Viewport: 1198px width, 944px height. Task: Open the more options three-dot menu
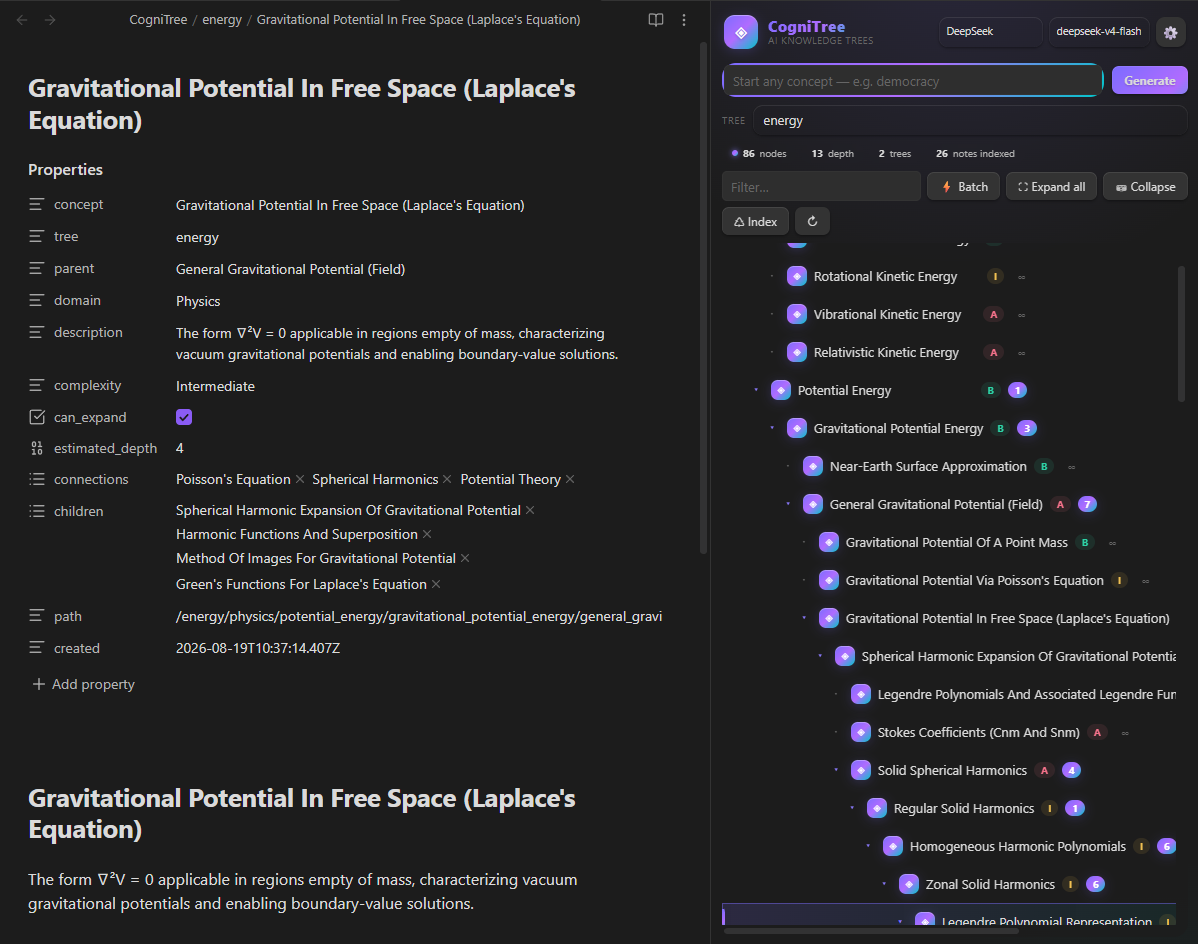[684, 20]
